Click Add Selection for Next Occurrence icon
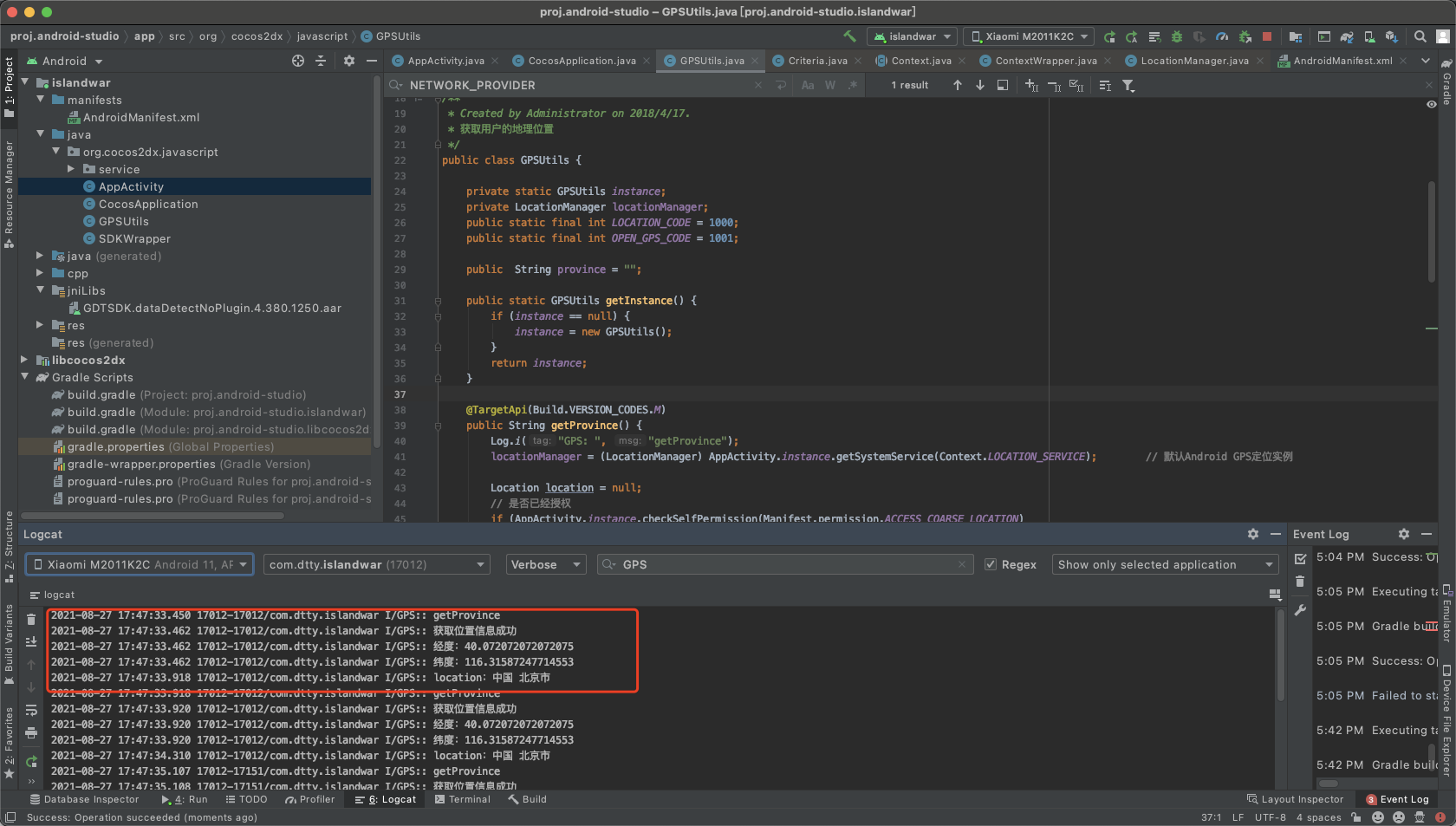The image size is (1456, 826). [1031, 85]
